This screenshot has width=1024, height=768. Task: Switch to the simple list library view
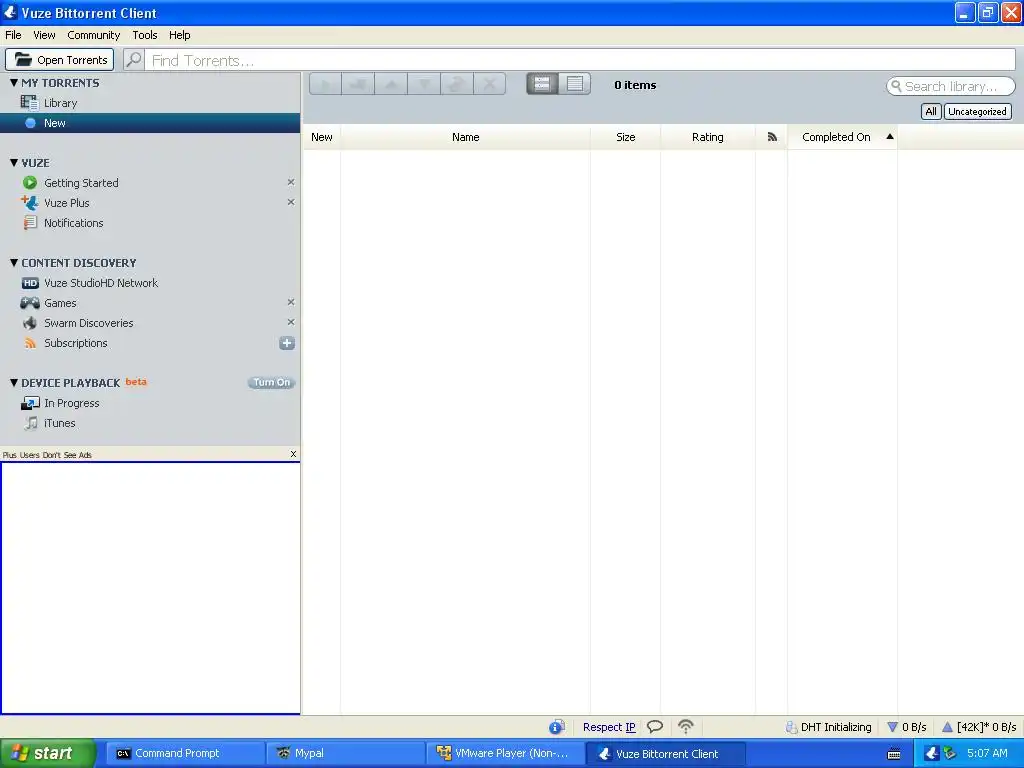pyautogui.click(x=575, y=84)
